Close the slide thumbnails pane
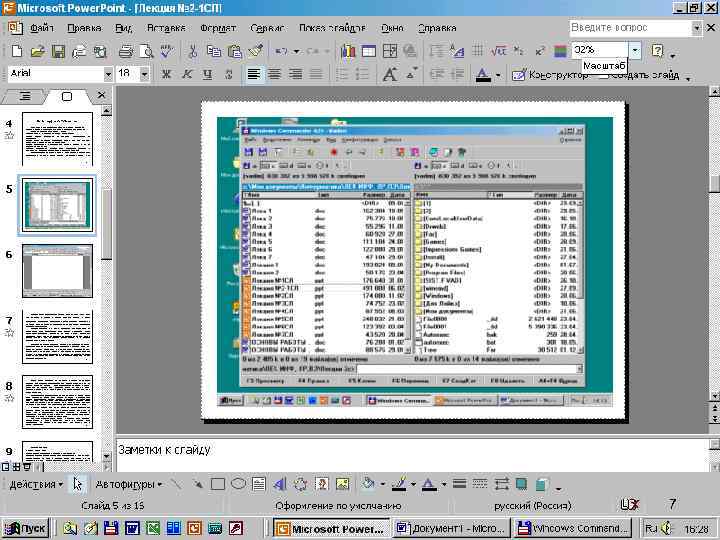Viewport: 720px width, 540px height. (101, 95)
